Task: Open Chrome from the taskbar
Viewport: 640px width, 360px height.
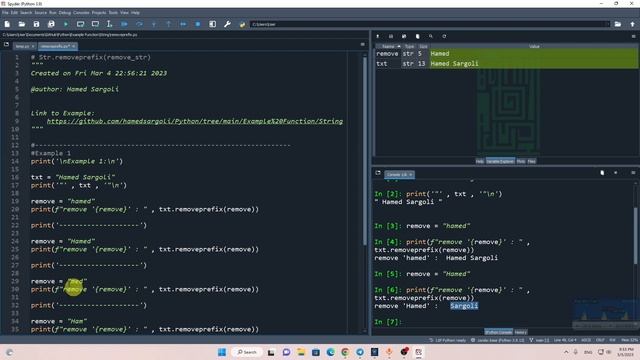Action: [345, 352]
